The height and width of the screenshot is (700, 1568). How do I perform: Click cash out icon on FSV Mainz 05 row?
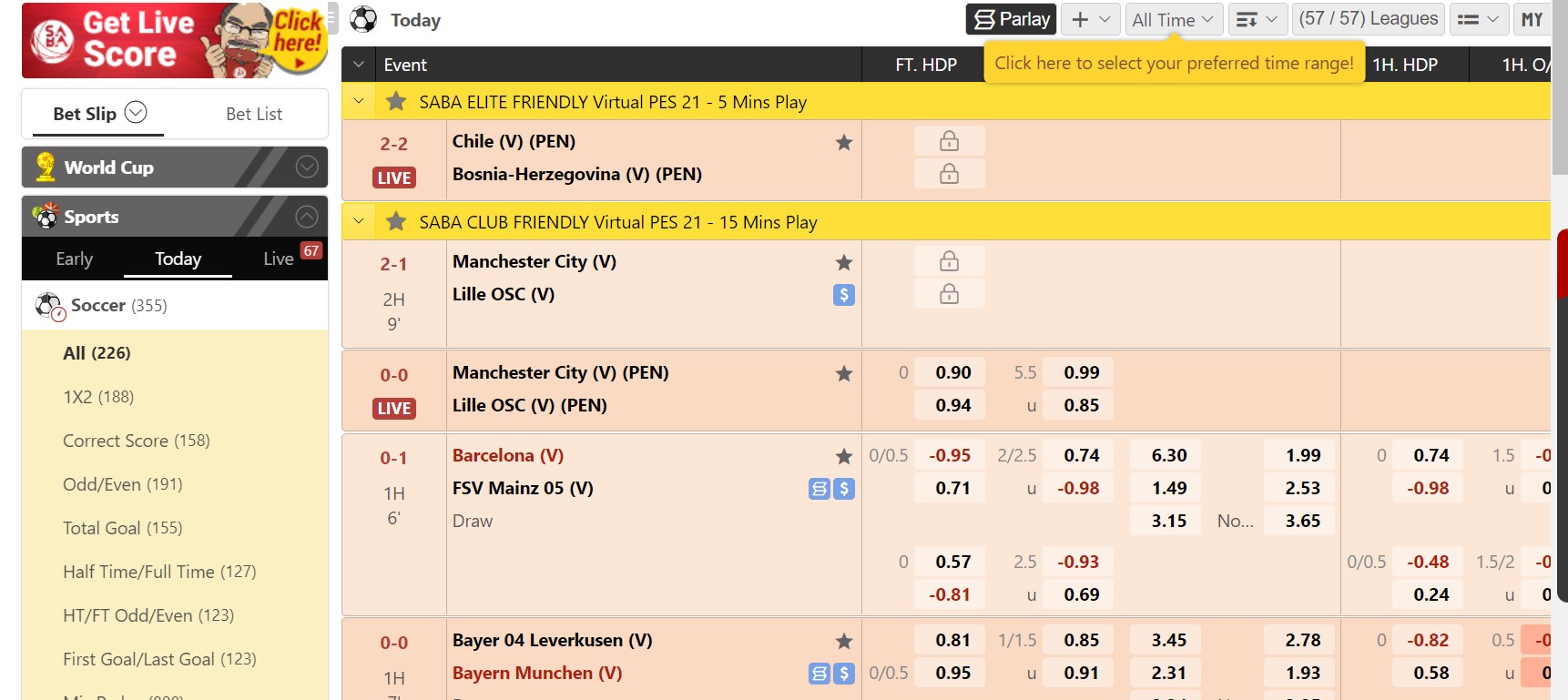point(844,489)
